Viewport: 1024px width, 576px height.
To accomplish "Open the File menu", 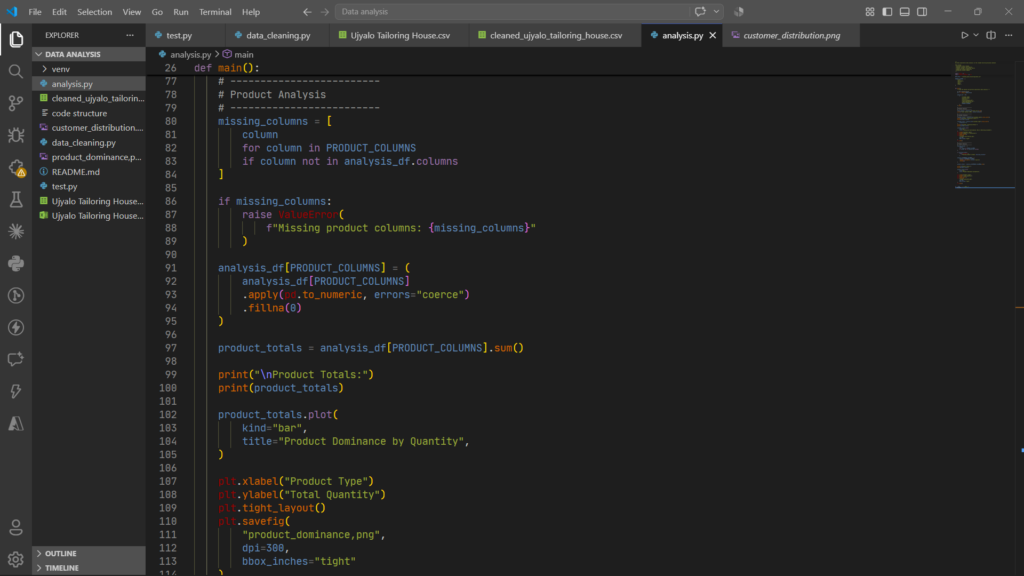I will pos(35,12).
